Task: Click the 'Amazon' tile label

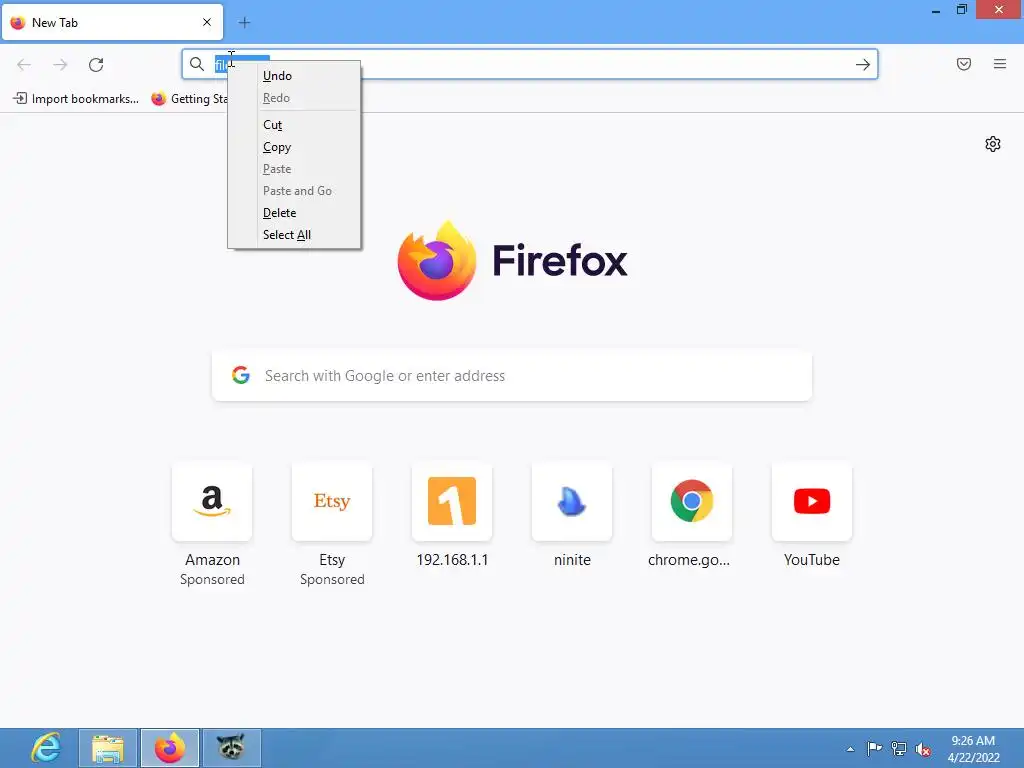Action: point(212,560)
